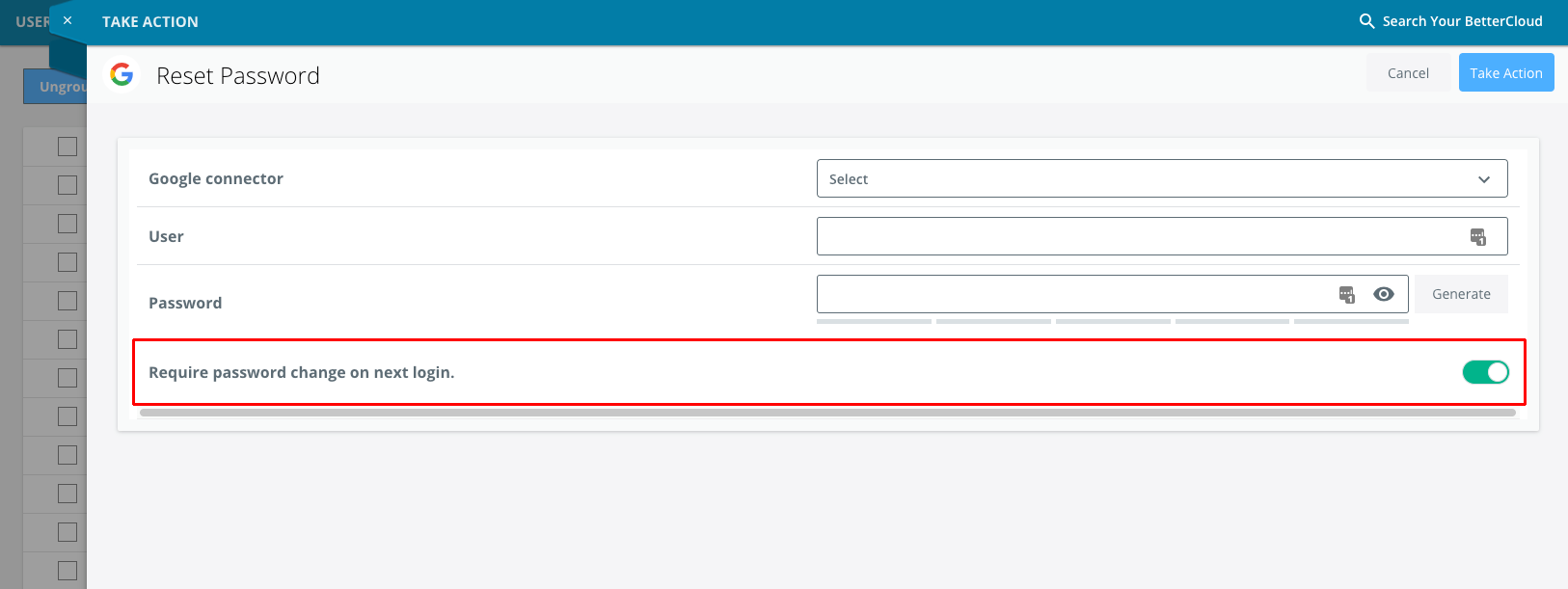The height and width of the screenshot is (589, 1568).
Task: Click the partially hidden Ungroup button behind panel
Action: pos(55,87)
